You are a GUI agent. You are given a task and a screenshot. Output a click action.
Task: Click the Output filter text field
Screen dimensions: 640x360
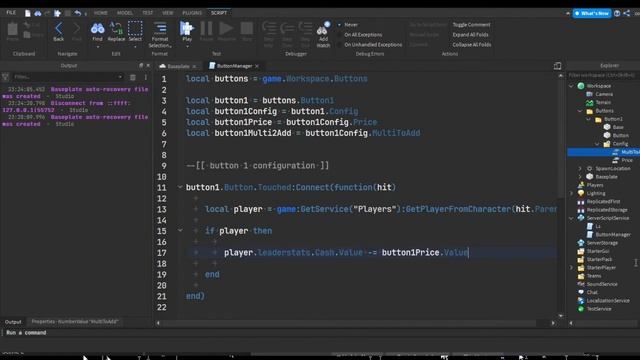(x=64, y=77)
